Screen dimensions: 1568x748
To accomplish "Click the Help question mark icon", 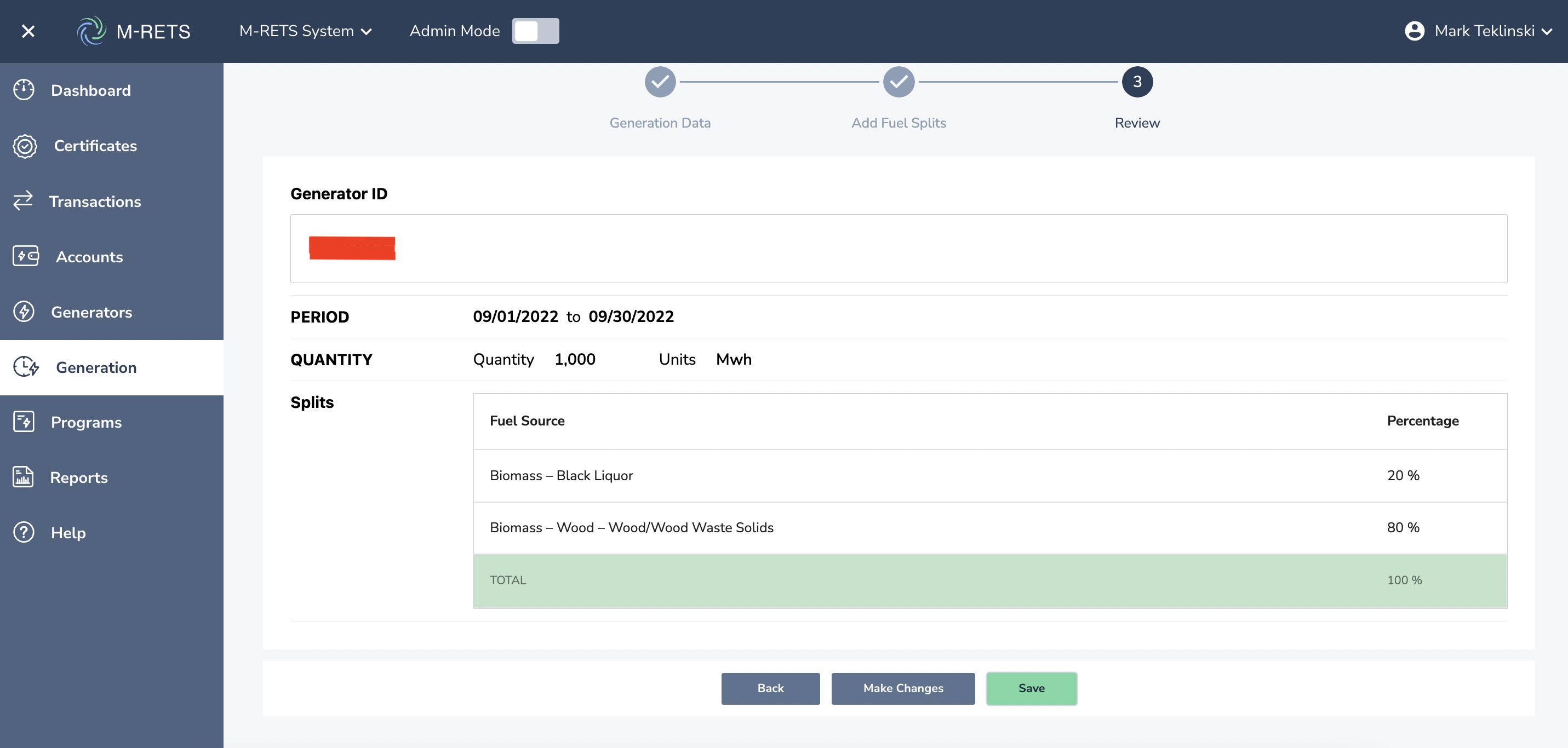I will [x=24, y=533].
